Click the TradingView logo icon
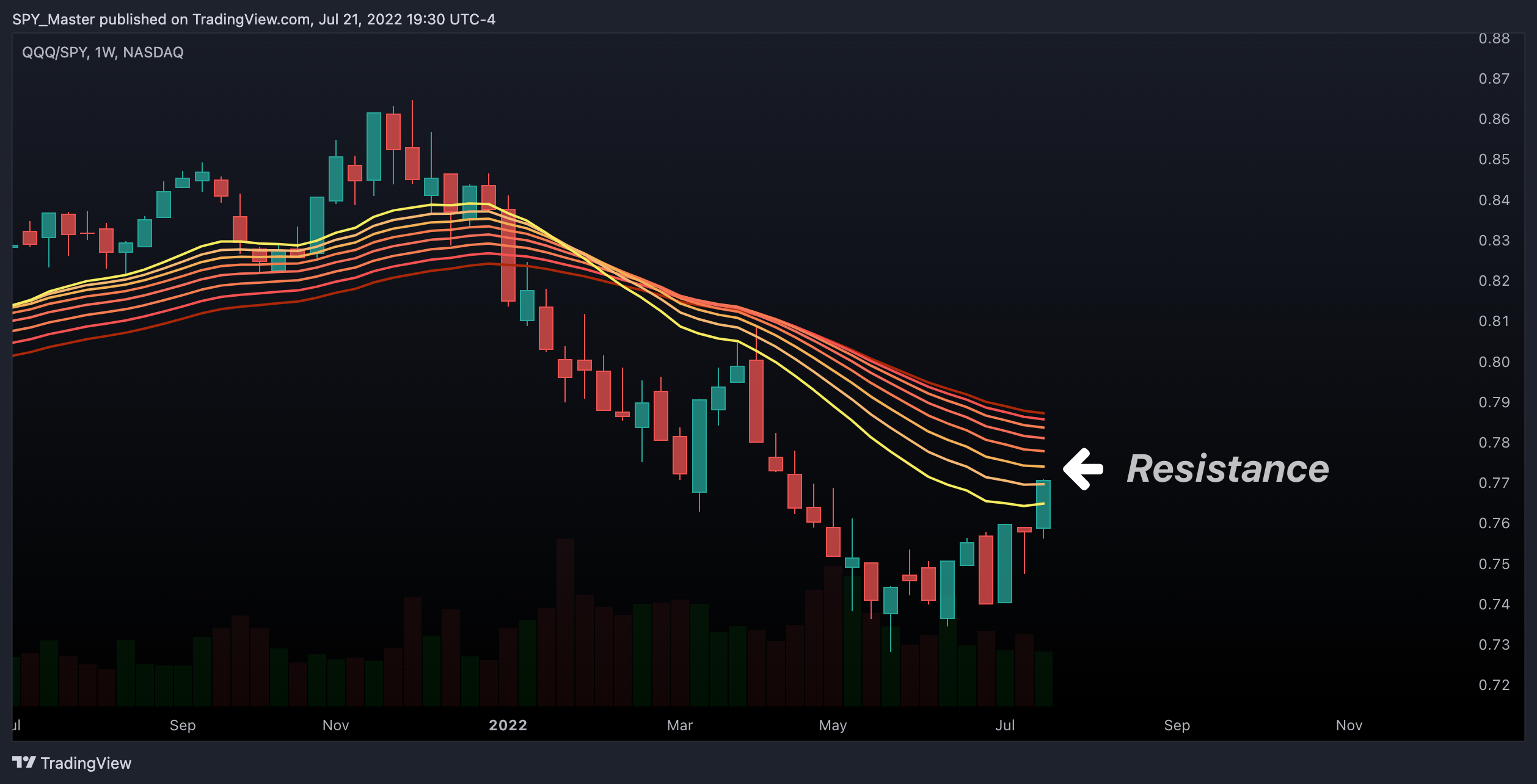The height and width of the screenshot is (784, 1537). 24,763
